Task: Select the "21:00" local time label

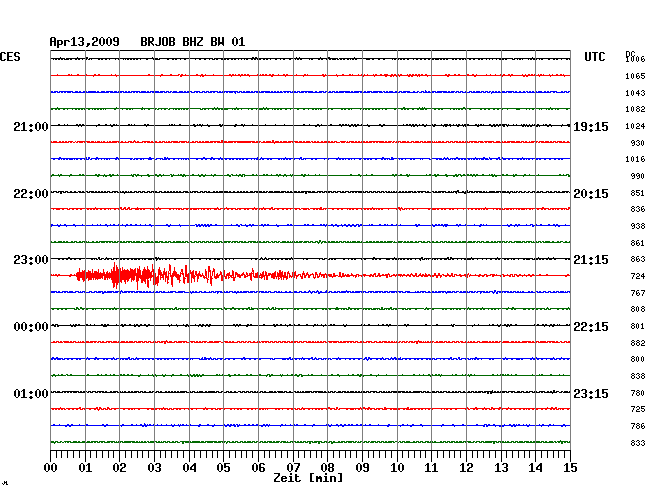Action: click(31, 126)
